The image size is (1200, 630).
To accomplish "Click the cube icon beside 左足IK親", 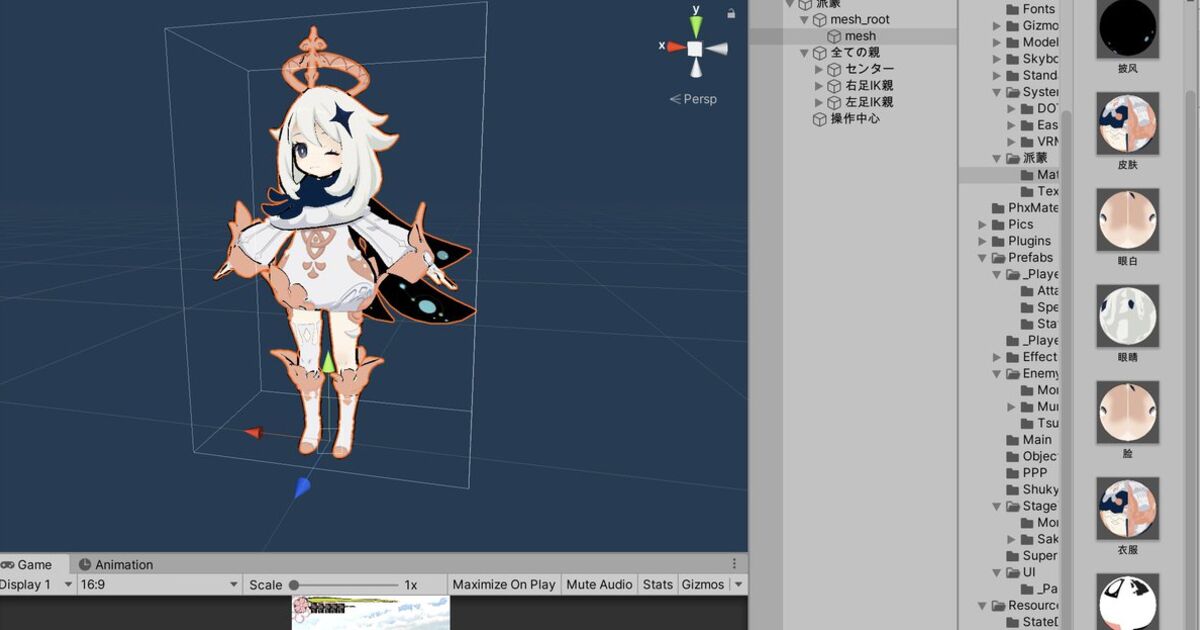I will click(835, 102).
